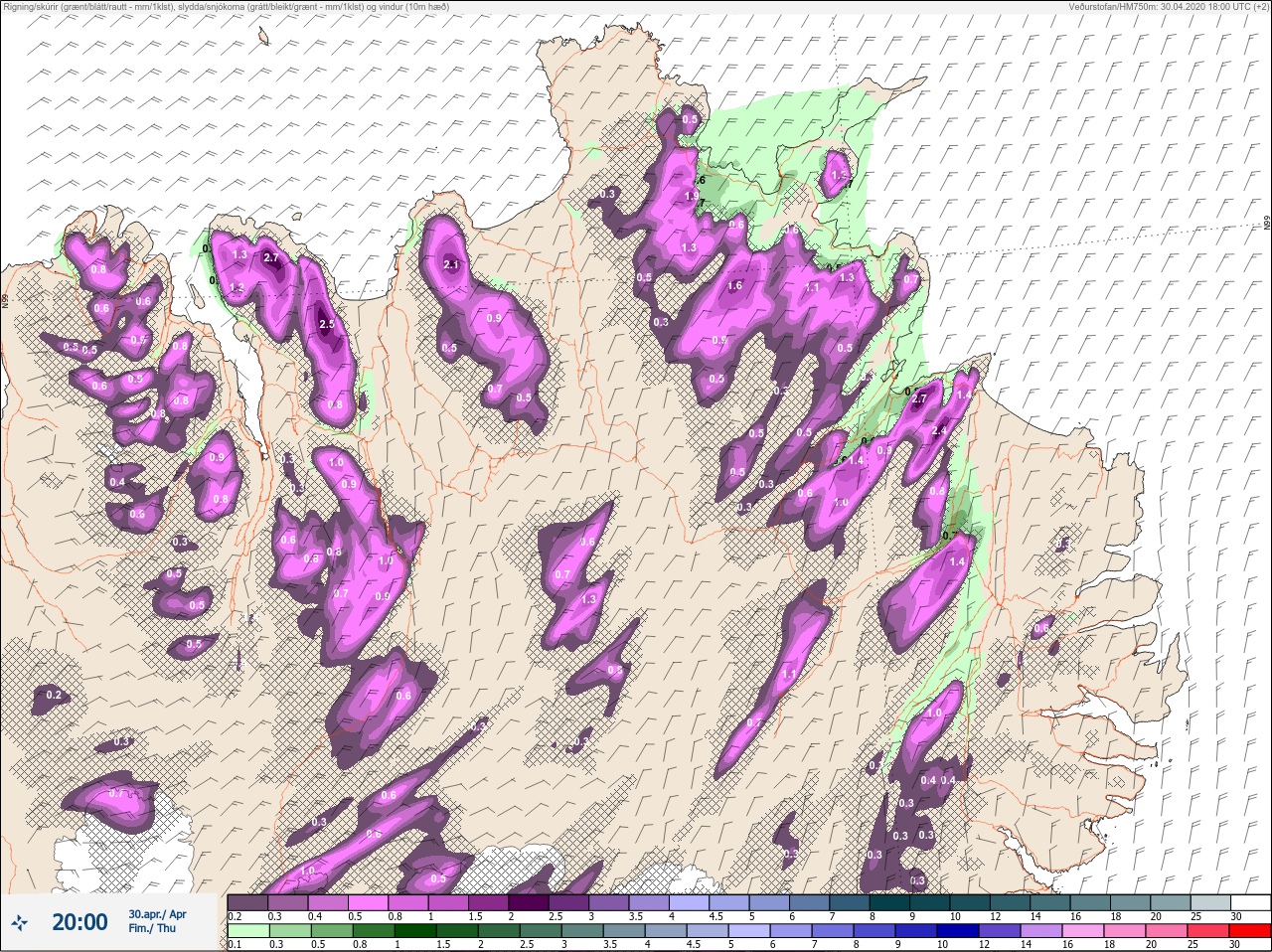The width and height of the screenshot is (1272, 952).
Task: Click the weekday text 'Fim./ Thu'
Action: coord(150,928)
